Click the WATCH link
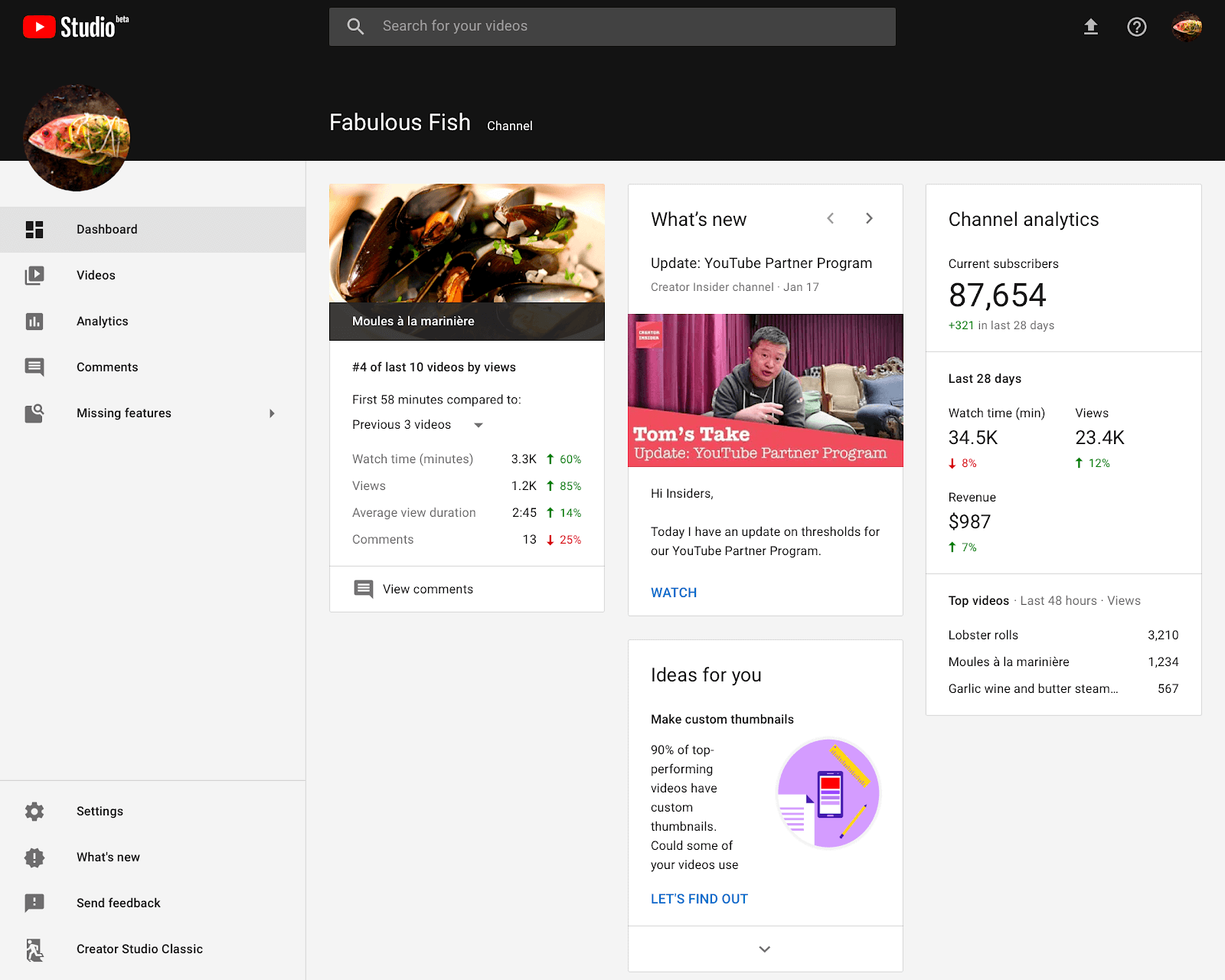 (x=673, y=592)
